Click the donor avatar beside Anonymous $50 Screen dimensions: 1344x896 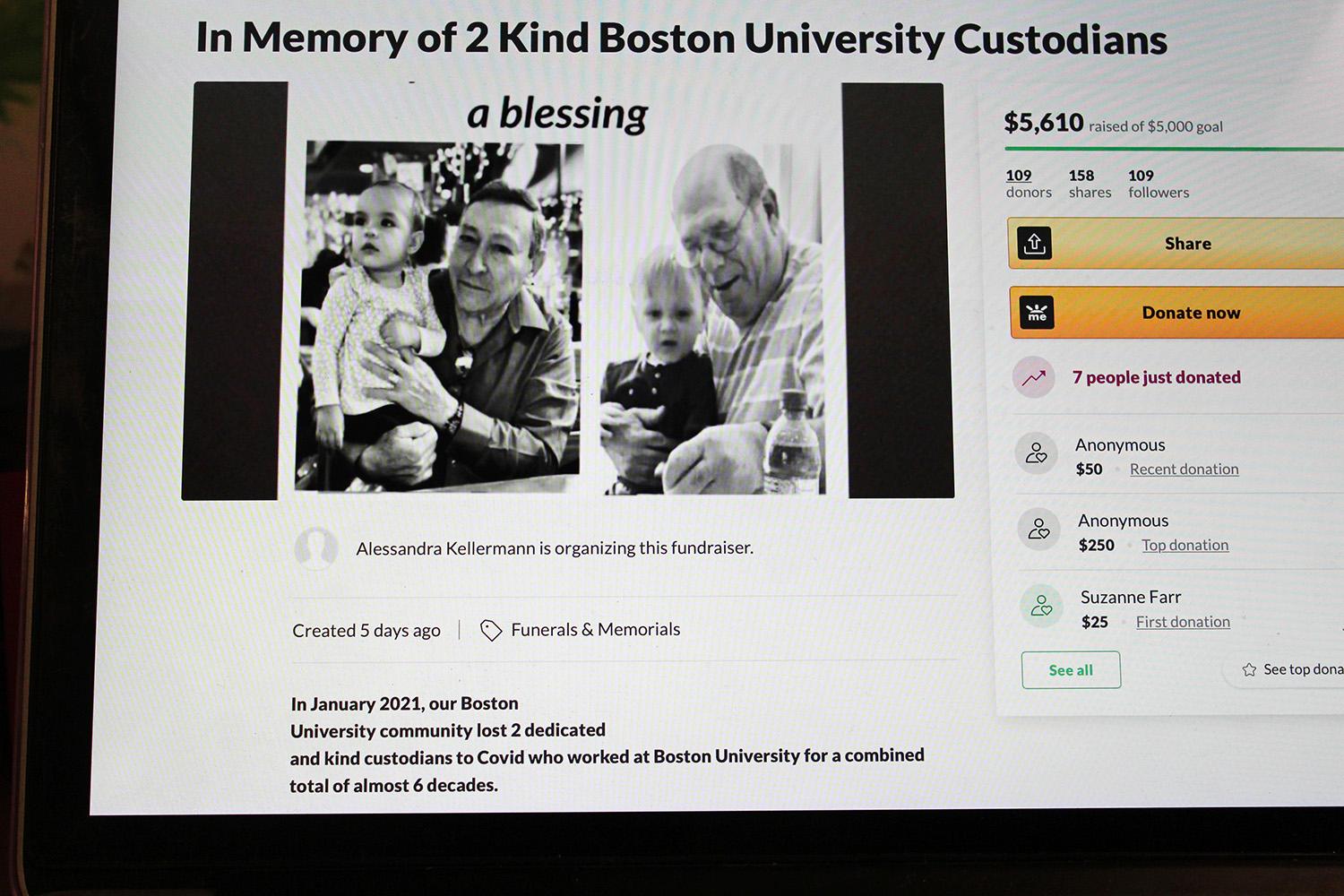tap(1037, 454)
